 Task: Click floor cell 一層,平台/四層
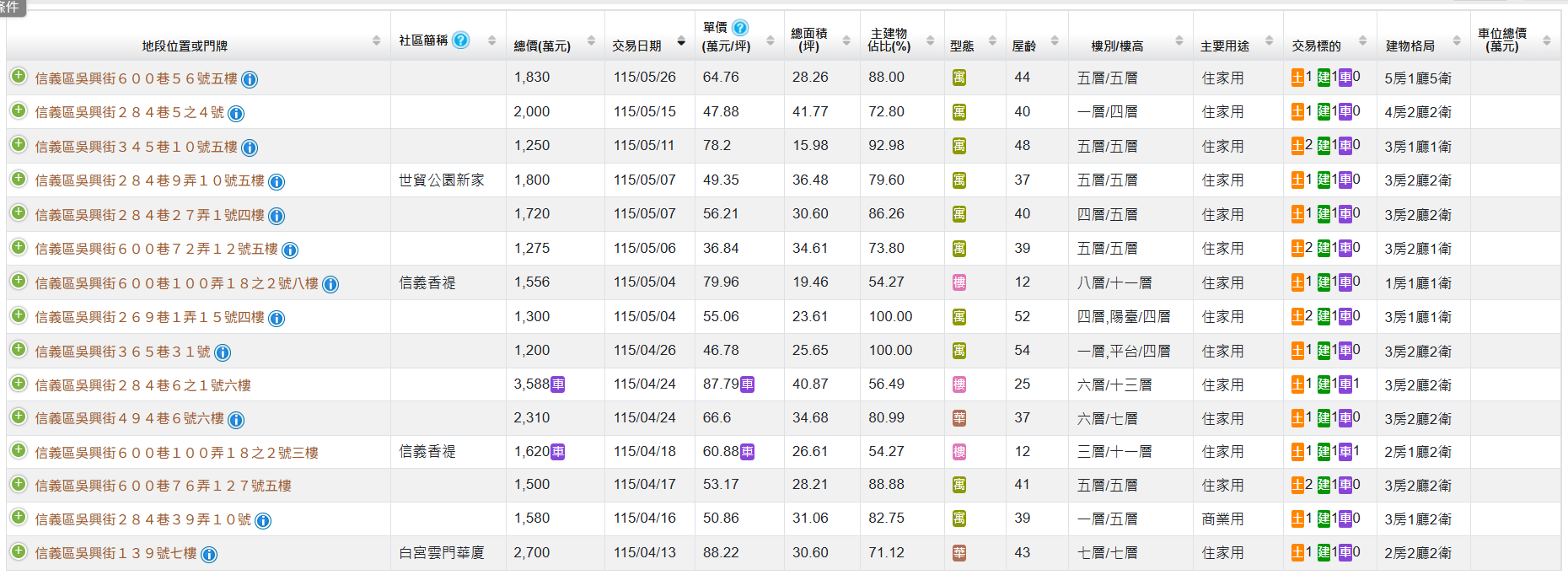(1123, 351)
